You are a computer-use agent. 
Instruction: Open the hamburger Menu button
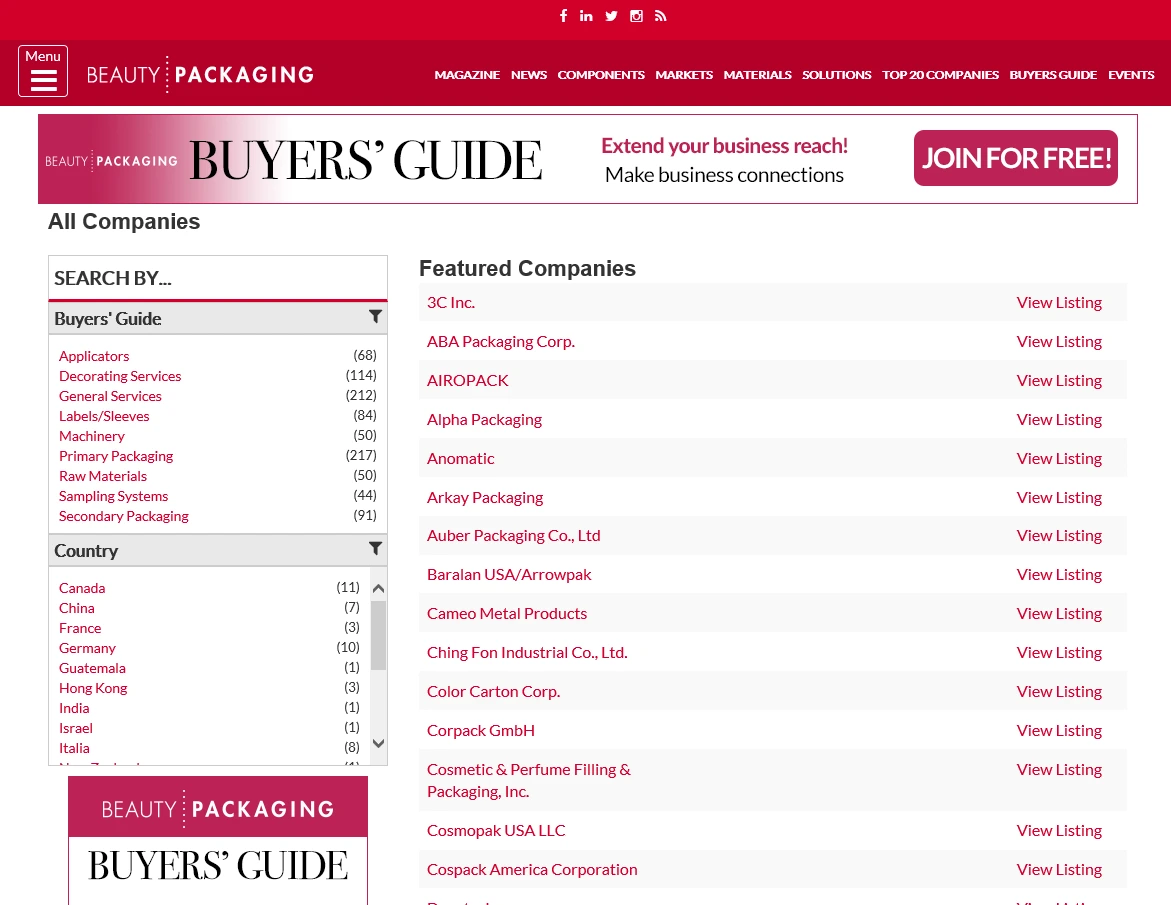coord(43,71)
